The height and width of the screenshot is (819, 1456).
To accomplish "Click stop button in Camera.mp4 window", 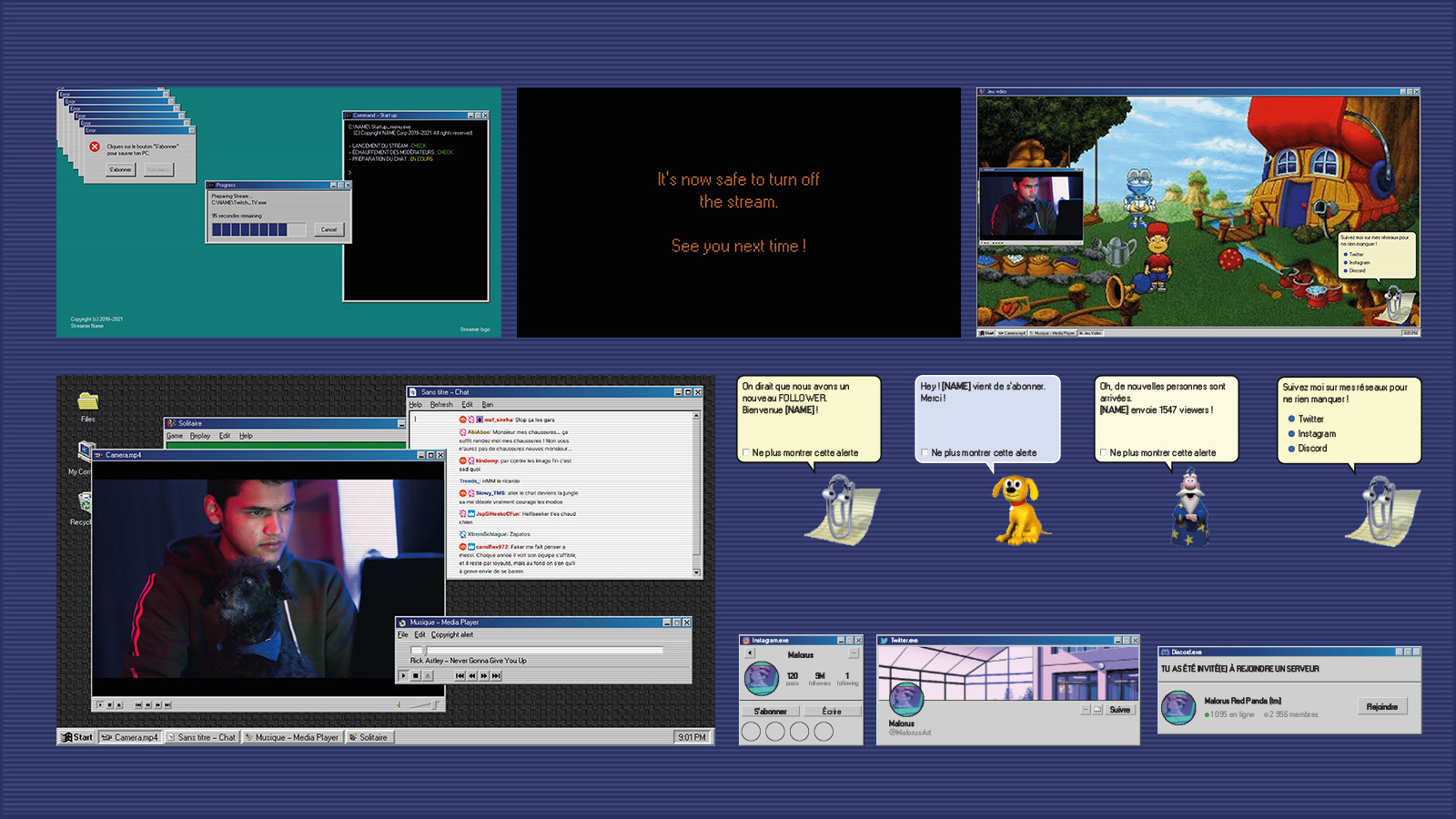I will coord(109,704).
